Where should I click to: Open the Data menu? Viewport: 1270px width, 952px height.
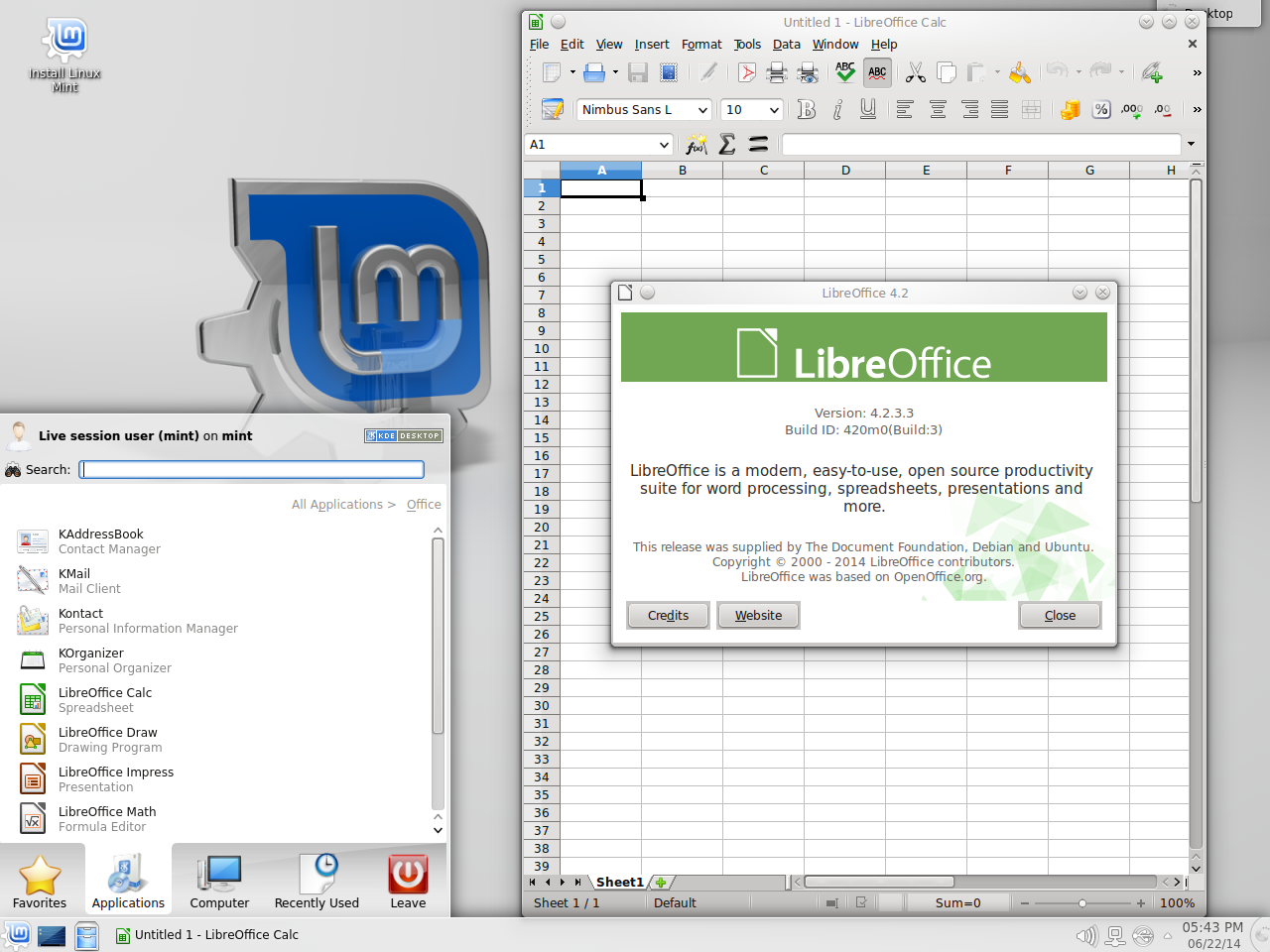click(x=787, y=45)
